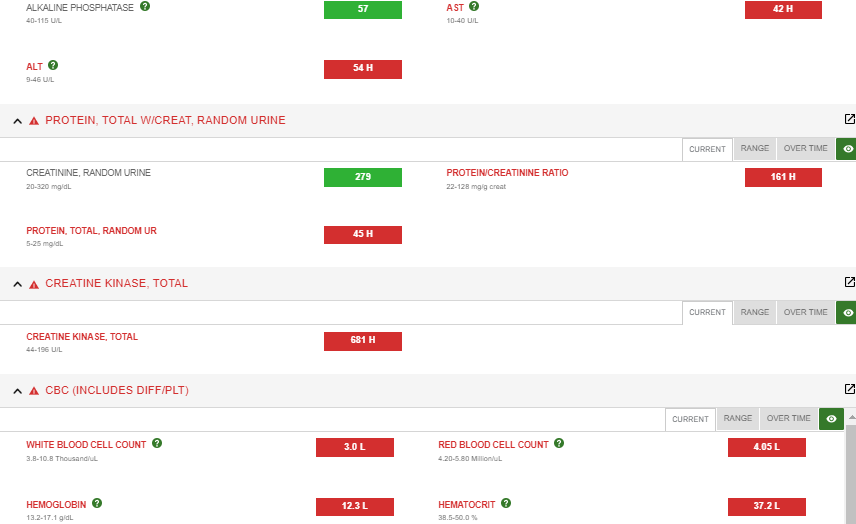Collapse the CBC (Includes Diff/Plt) section
This screenshot has height=524, width=856.
tap(17, 391)
